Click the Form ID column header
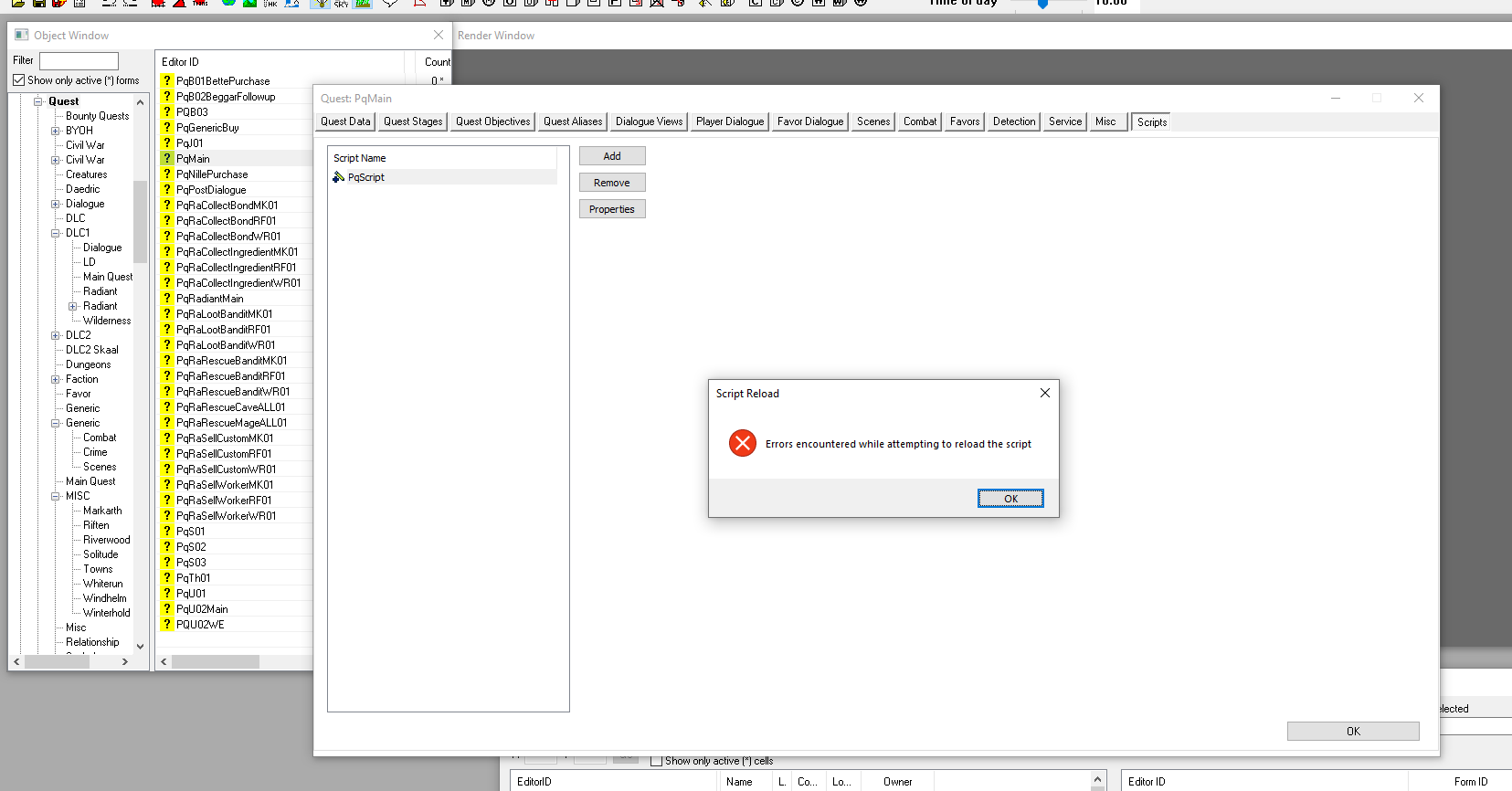Viewport: 1512px width, 791px height. (x=1470, y=782)
